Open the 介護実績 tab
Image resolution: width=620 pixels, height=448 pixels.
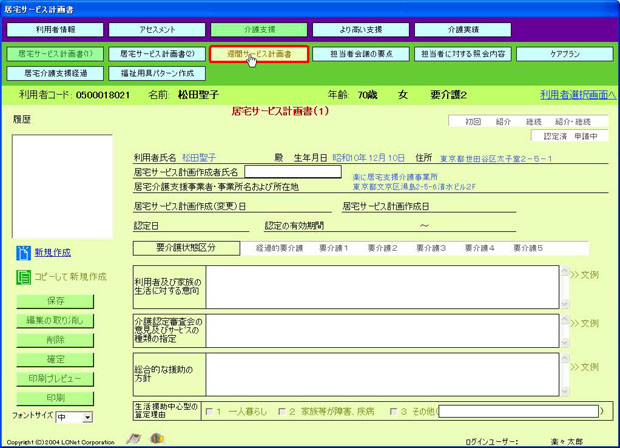pos(463,30)
